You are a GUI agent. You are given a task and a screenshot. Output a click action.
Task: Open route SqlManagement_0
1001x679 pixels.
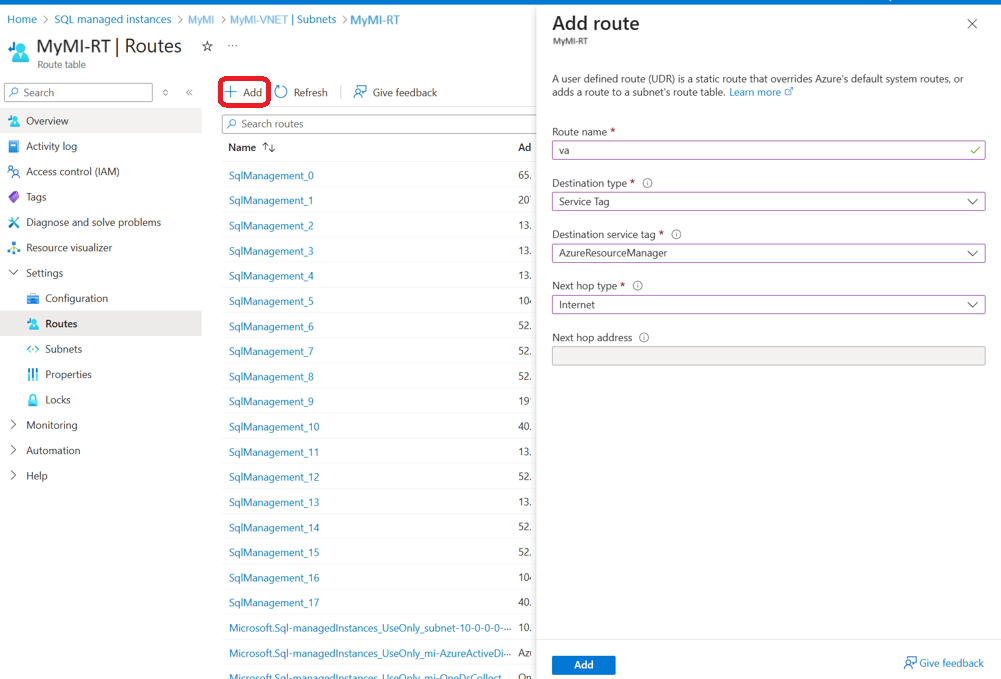[271, 175]
